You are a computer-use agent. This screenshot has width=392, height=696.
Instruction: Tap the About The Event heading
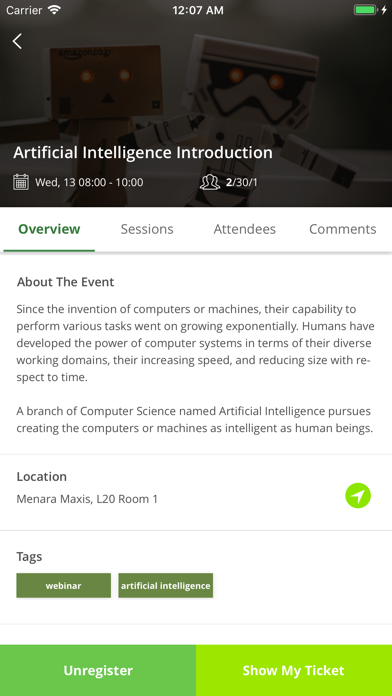pyautogui.click(x=66, y=282)
